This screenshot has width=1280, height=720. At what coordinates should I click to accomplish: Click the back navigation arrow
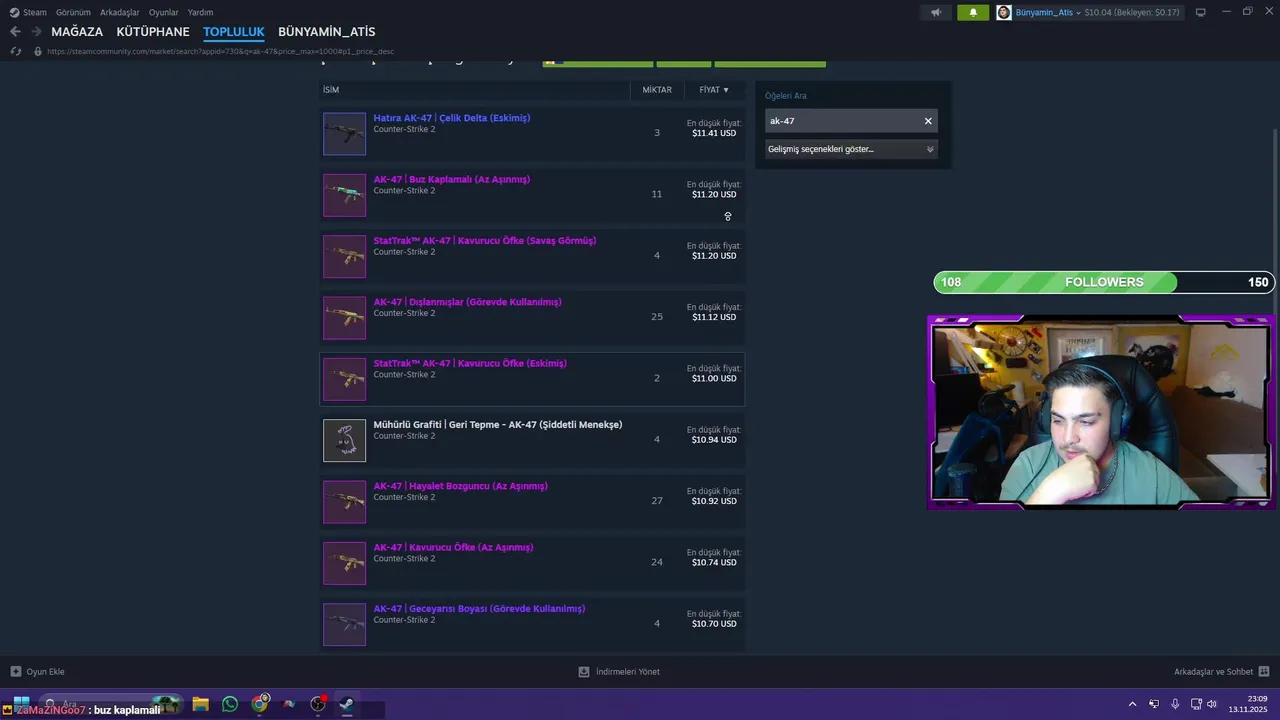[x=15, y=32]
